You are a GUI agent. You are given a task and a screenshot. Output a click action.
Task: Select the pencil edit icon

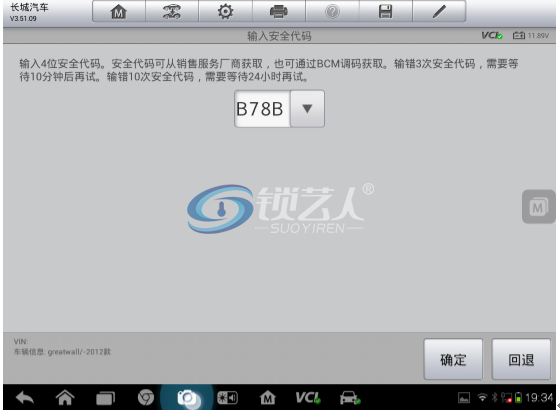[439, 12]
